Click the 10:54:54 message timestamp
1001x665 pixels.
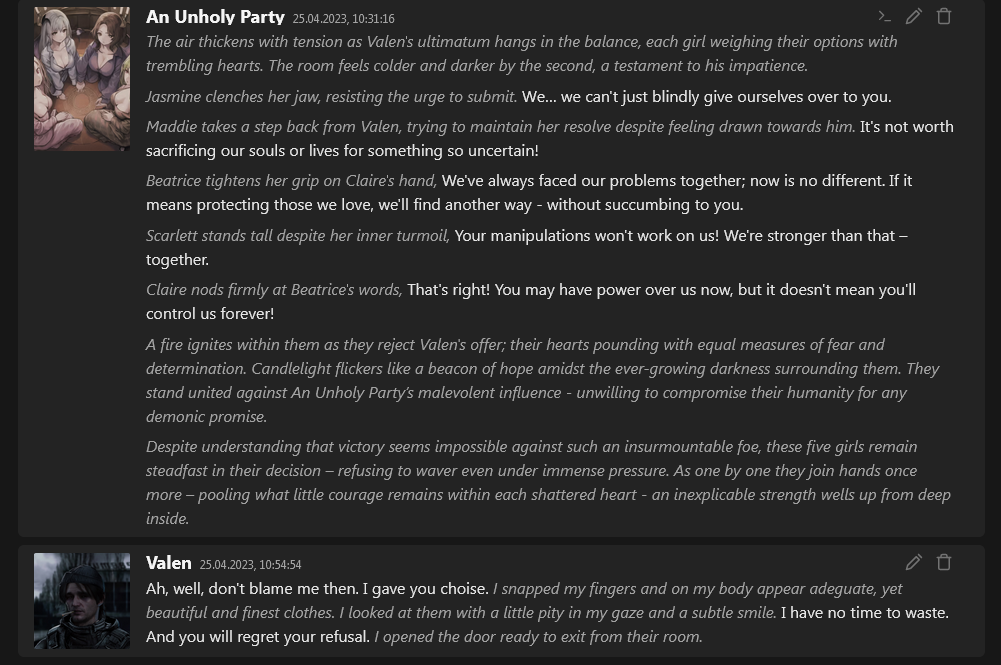pyautogui.click(x=250, y=565)
